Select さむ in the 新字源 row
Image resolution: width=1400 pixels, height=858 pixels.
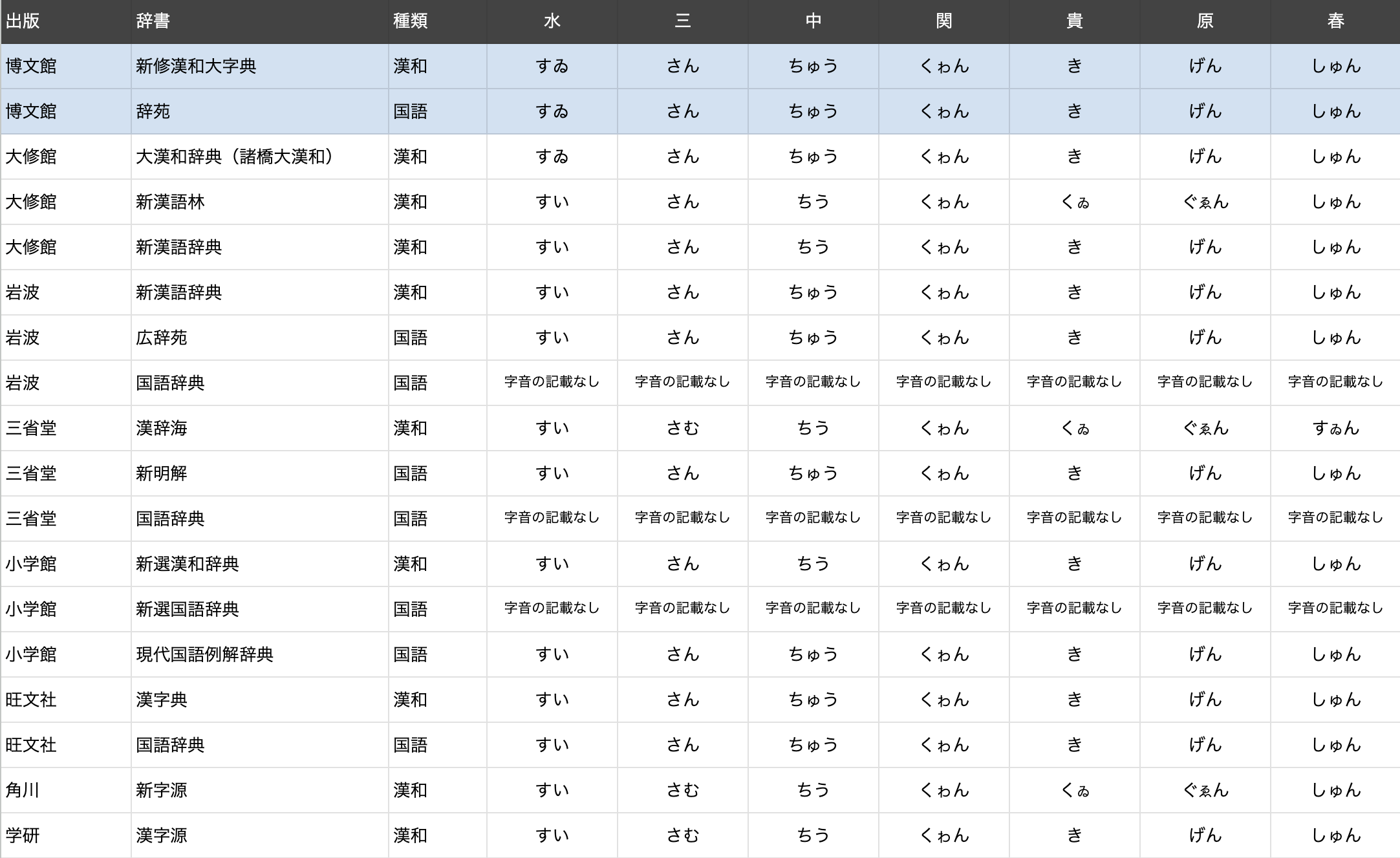click(x=682, y=790)
